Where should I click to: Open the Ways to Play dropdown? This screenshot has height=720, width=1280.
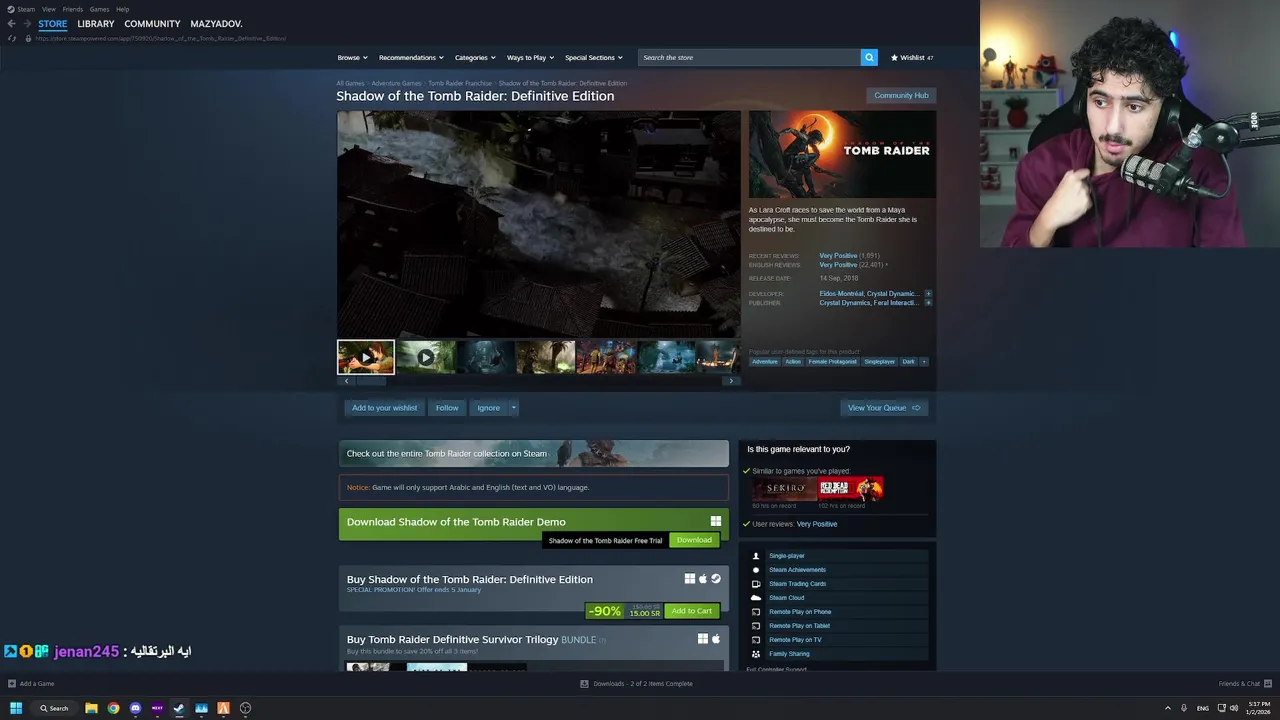click(530, 57)
